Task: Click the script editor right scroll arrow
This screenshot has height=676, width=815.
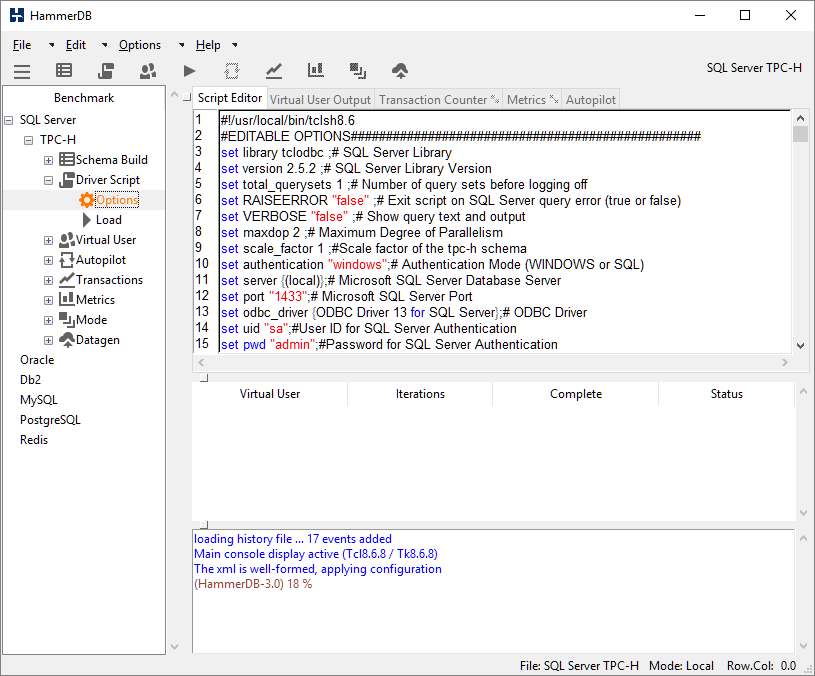Action: (785, 363)
